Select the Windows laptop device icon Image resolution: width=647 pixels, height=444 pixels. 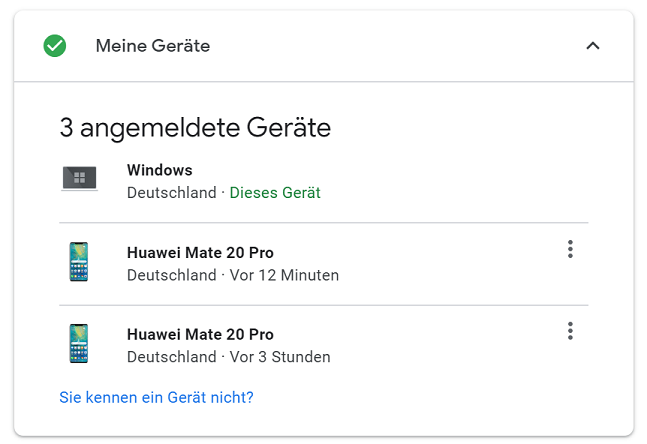(x=79, y=178)
